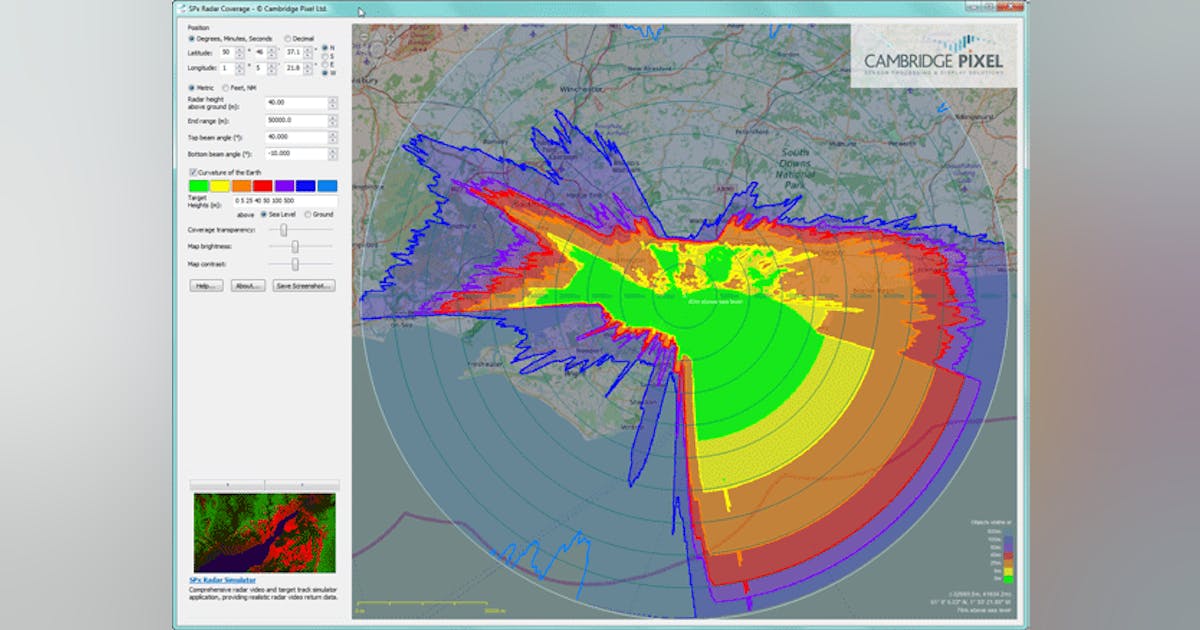
Task: Open the Help dialog
Action: (206, 285)
